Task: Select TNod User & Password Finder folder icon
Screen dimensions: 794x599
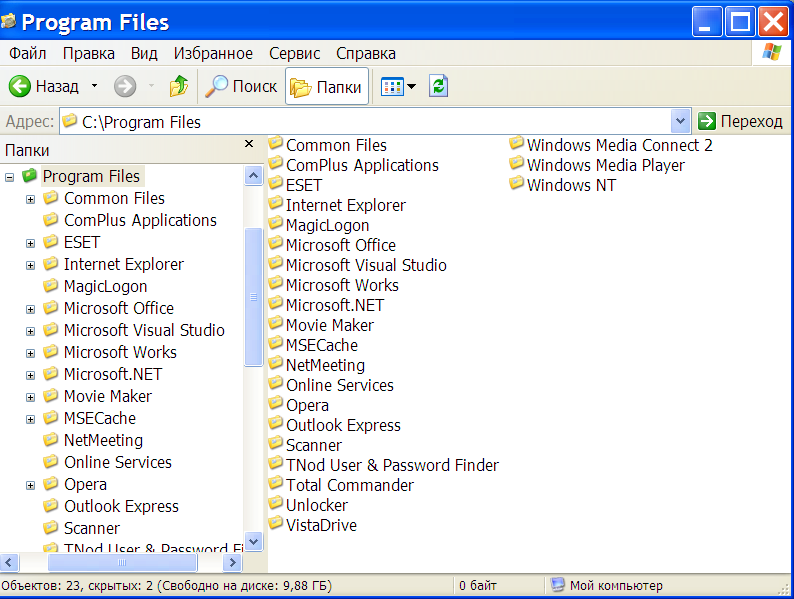Action: [x=275, y=463]
